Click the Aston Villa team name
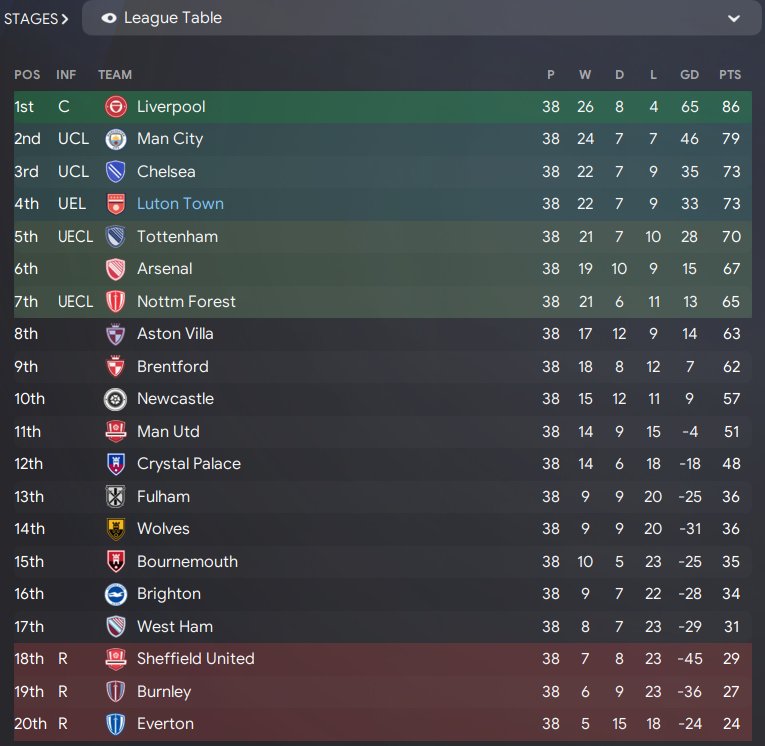This screenshot has height=746, width=765. (175, 334)
